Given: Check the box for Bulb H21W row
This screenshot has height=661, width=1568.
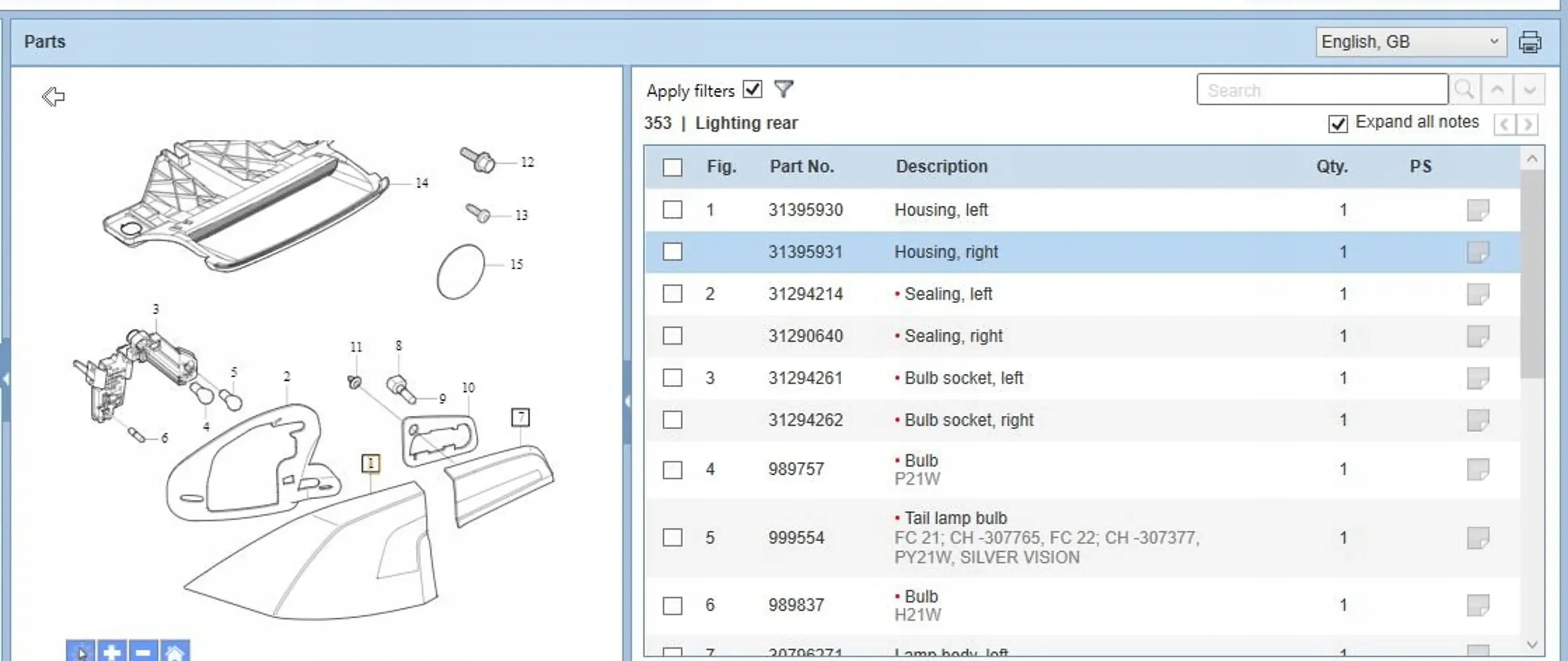Looking at the screenshot, I should click(x=672, y=606).
